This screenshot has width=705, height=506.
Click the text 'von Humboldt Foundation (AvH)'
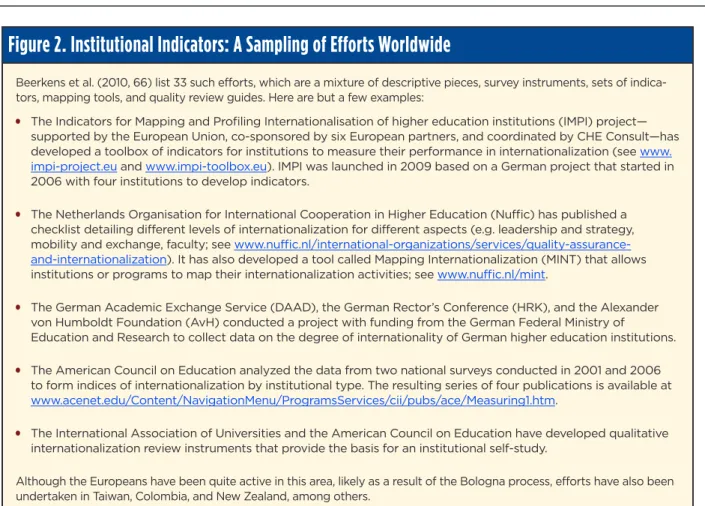click(x=125, y=322)
